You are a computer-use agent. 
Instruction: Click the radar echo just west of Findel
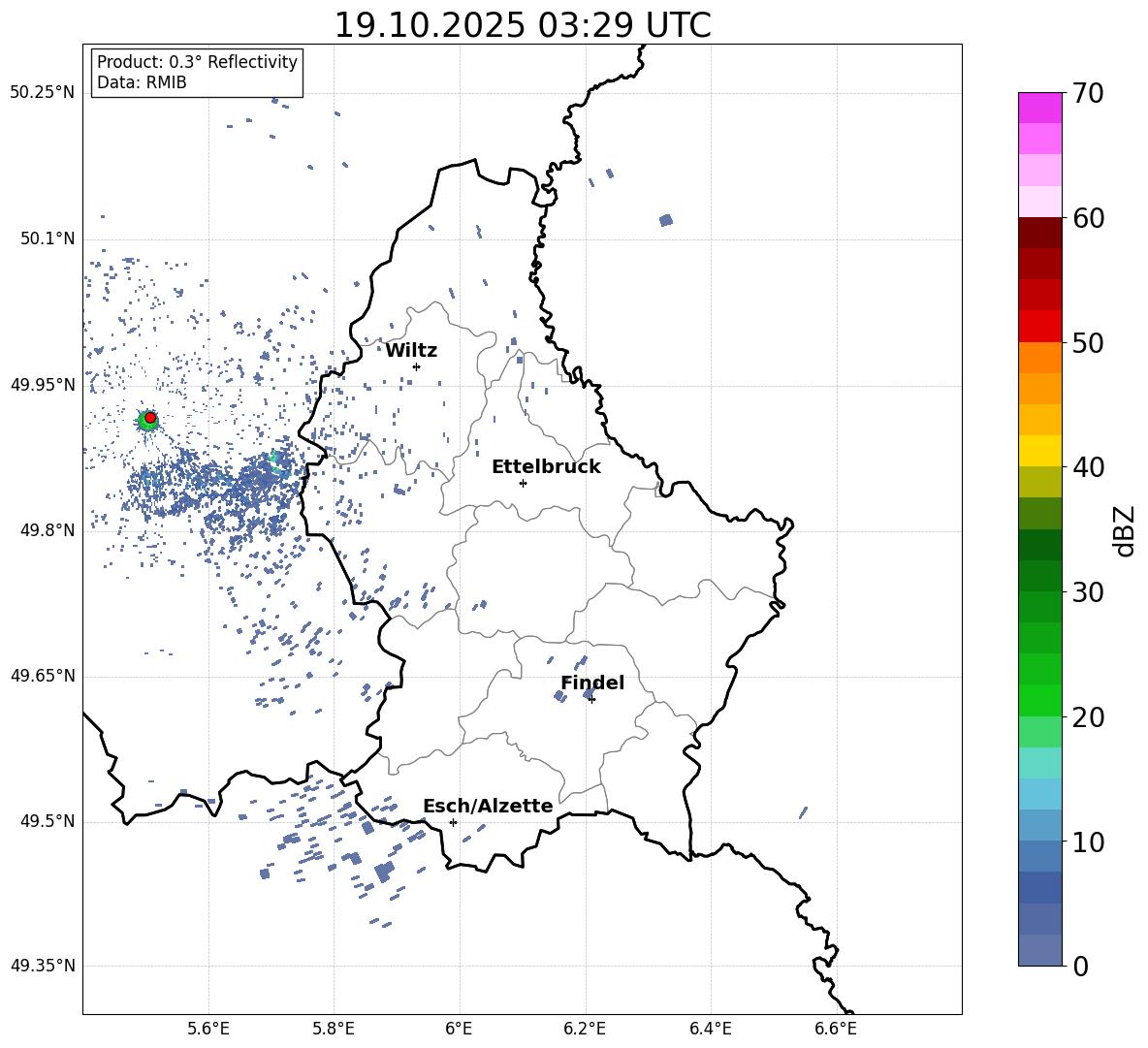tap(560, 696)
